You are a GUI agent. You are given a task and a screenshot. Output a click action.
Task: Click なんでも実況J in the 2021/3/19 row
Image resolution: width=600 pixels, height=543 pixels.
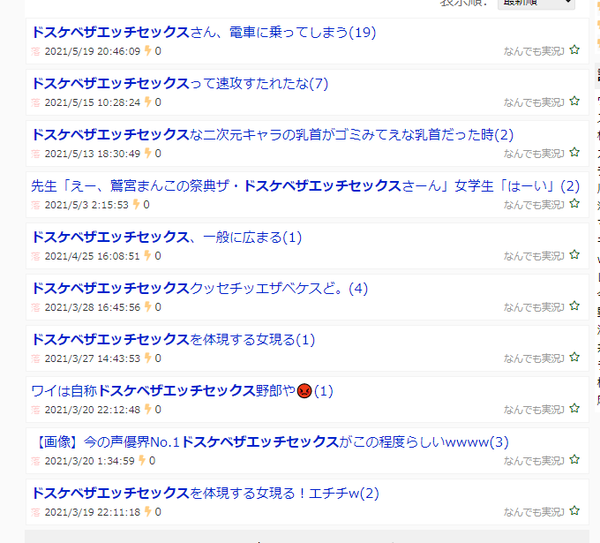click(534, 512)
